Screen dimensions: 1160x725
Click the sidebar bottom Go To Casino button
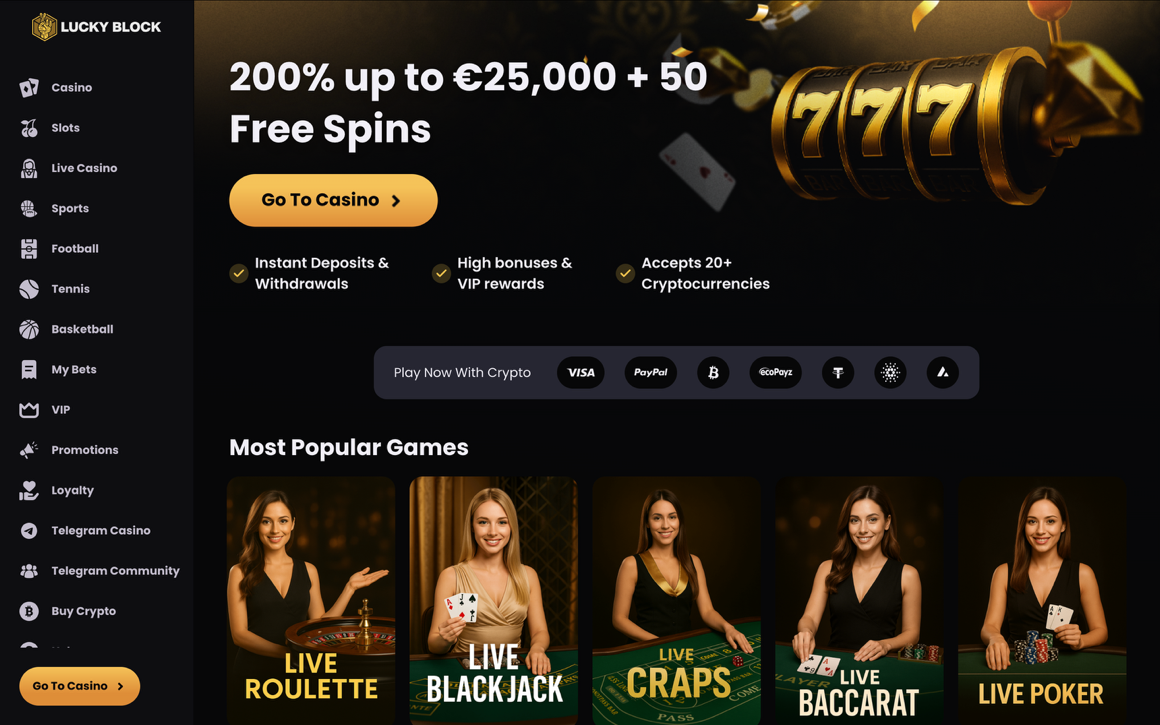[x=79, y=686]
